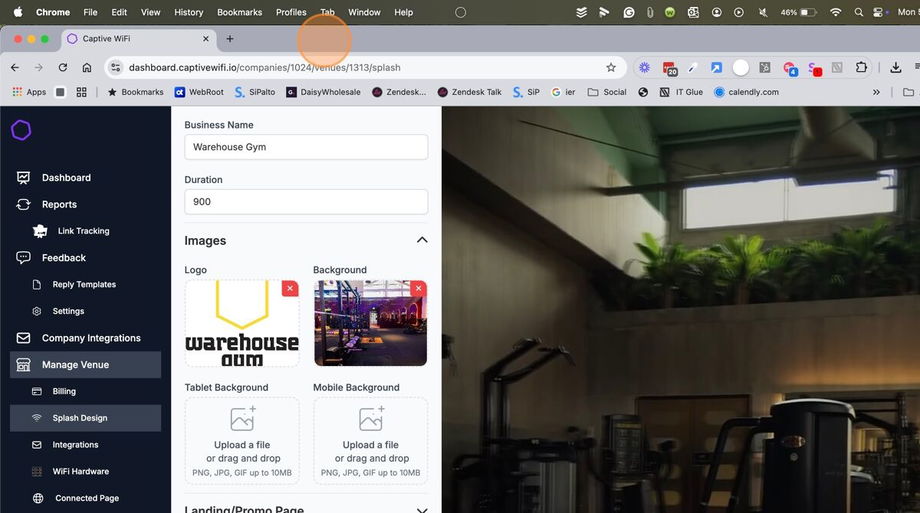This screenshot has height=513, width=920.
Task: Go back in browser
Action: point(15,68)
